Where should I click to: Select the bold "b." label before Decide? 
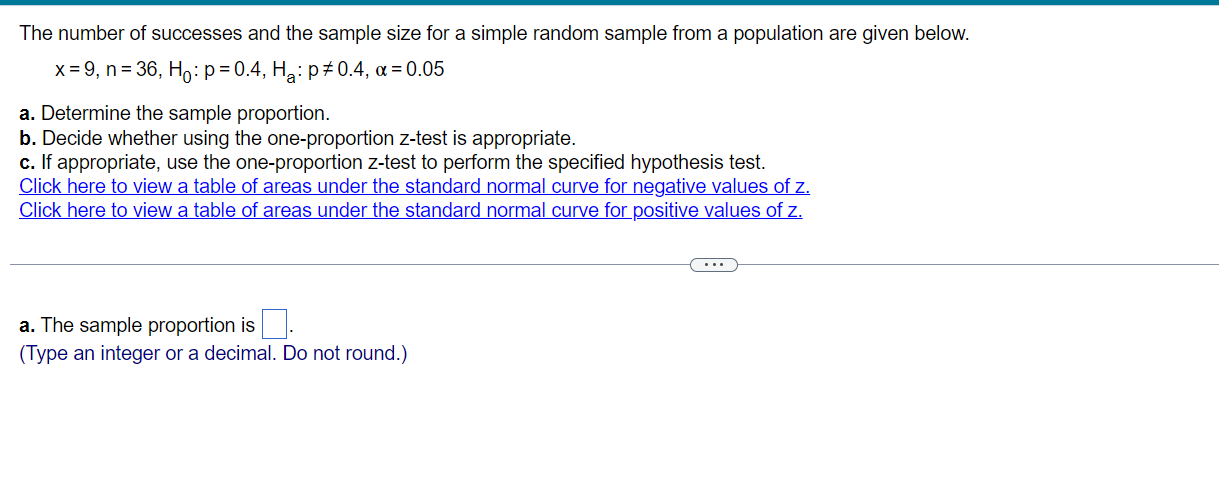[28, 138]
